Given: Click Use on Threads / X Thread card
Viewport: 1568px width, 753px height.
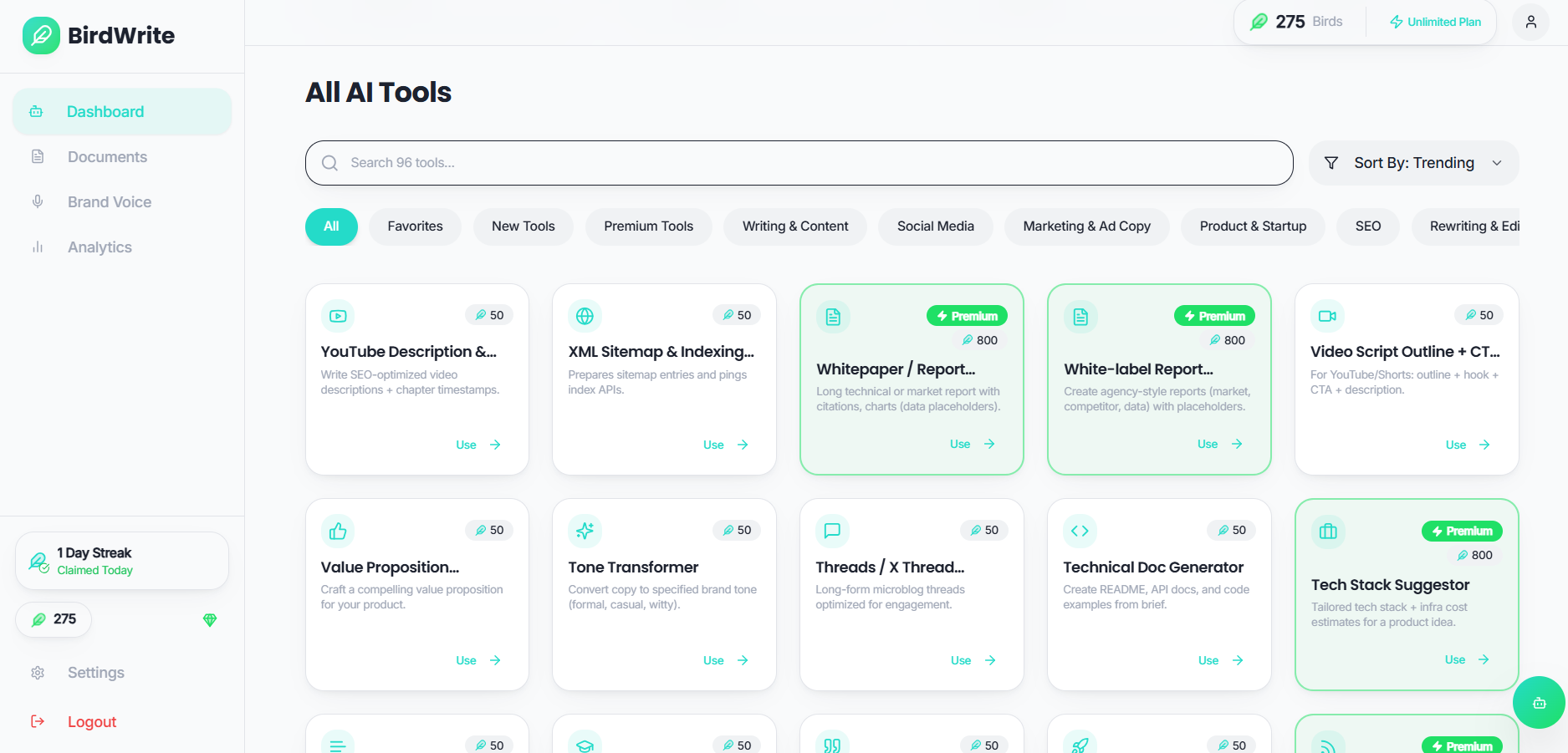Looking at the screenshot, I should pyautogui.click(x=973, y=660).
